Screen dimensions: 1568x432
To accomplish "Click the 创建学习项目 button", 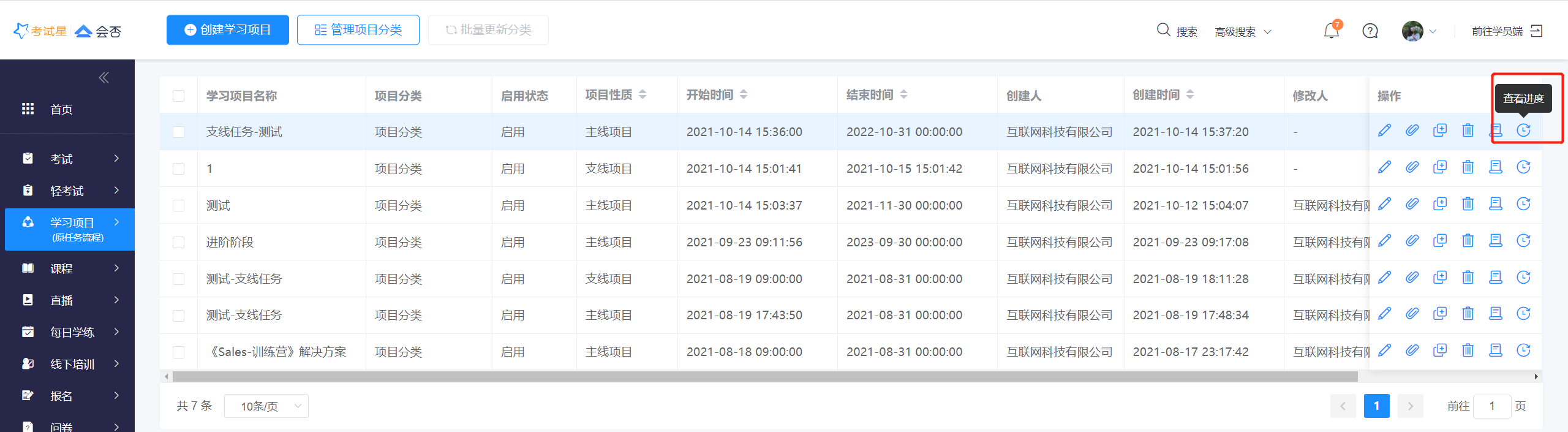I will coord(228,30).
